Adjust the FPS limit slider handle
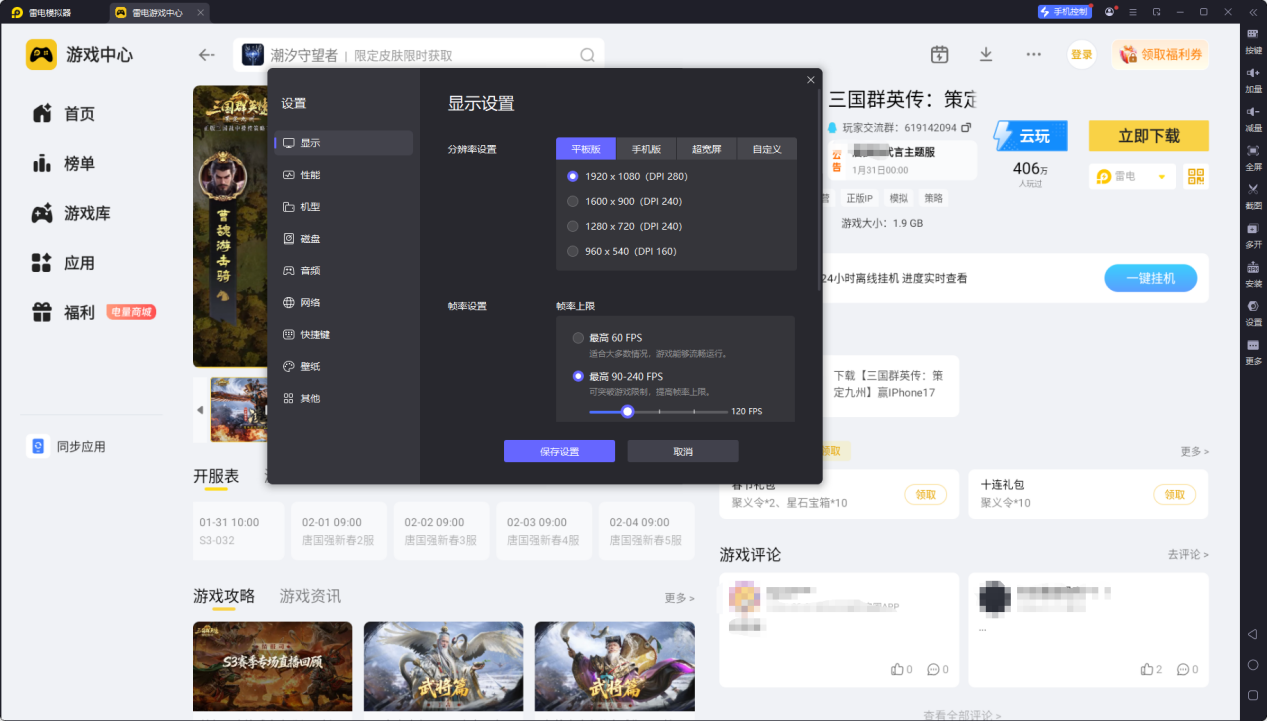Screen dimensions: 1267x721 click(x=627, y=411)
